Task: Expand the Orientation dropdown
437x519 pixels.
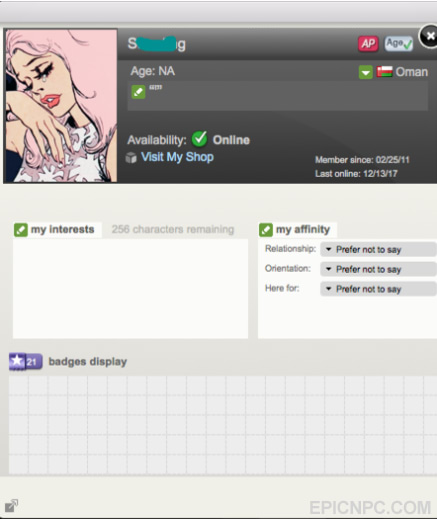Action: [x=378, y=269]
